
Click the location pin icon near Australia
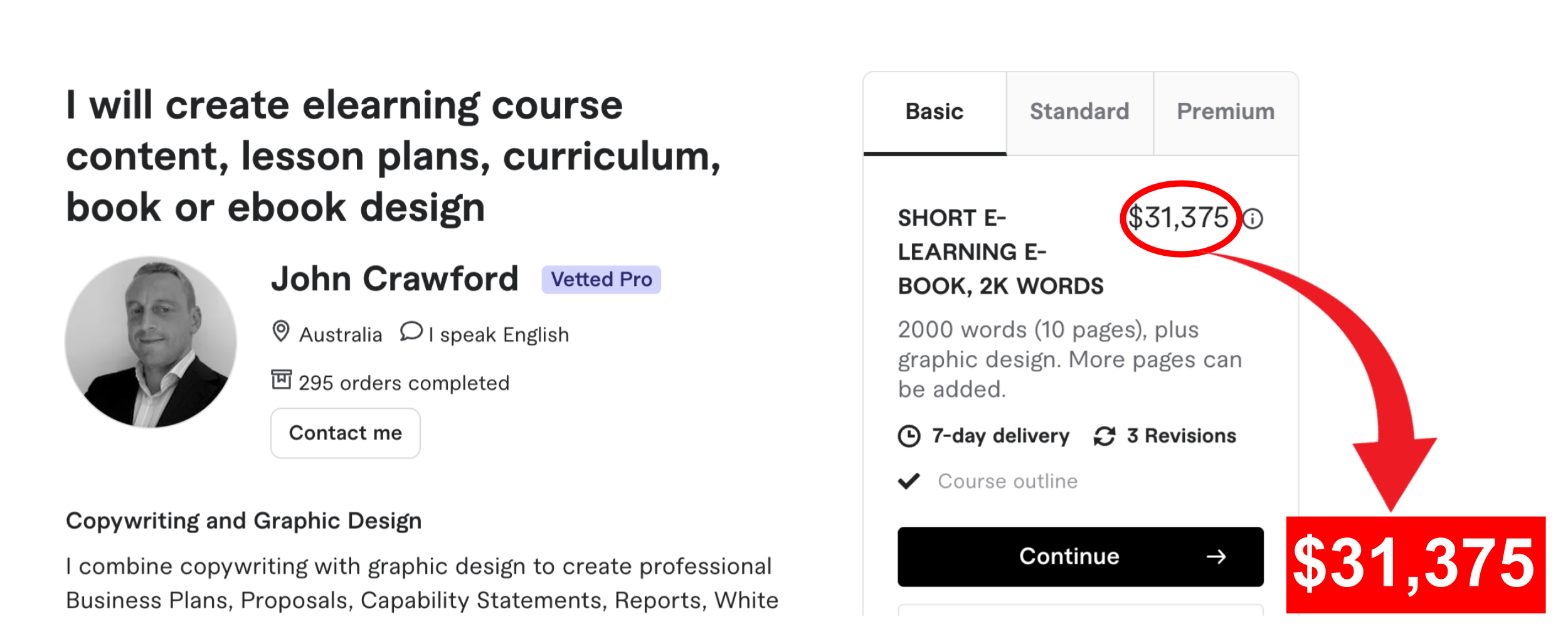[x=281, y=332]
